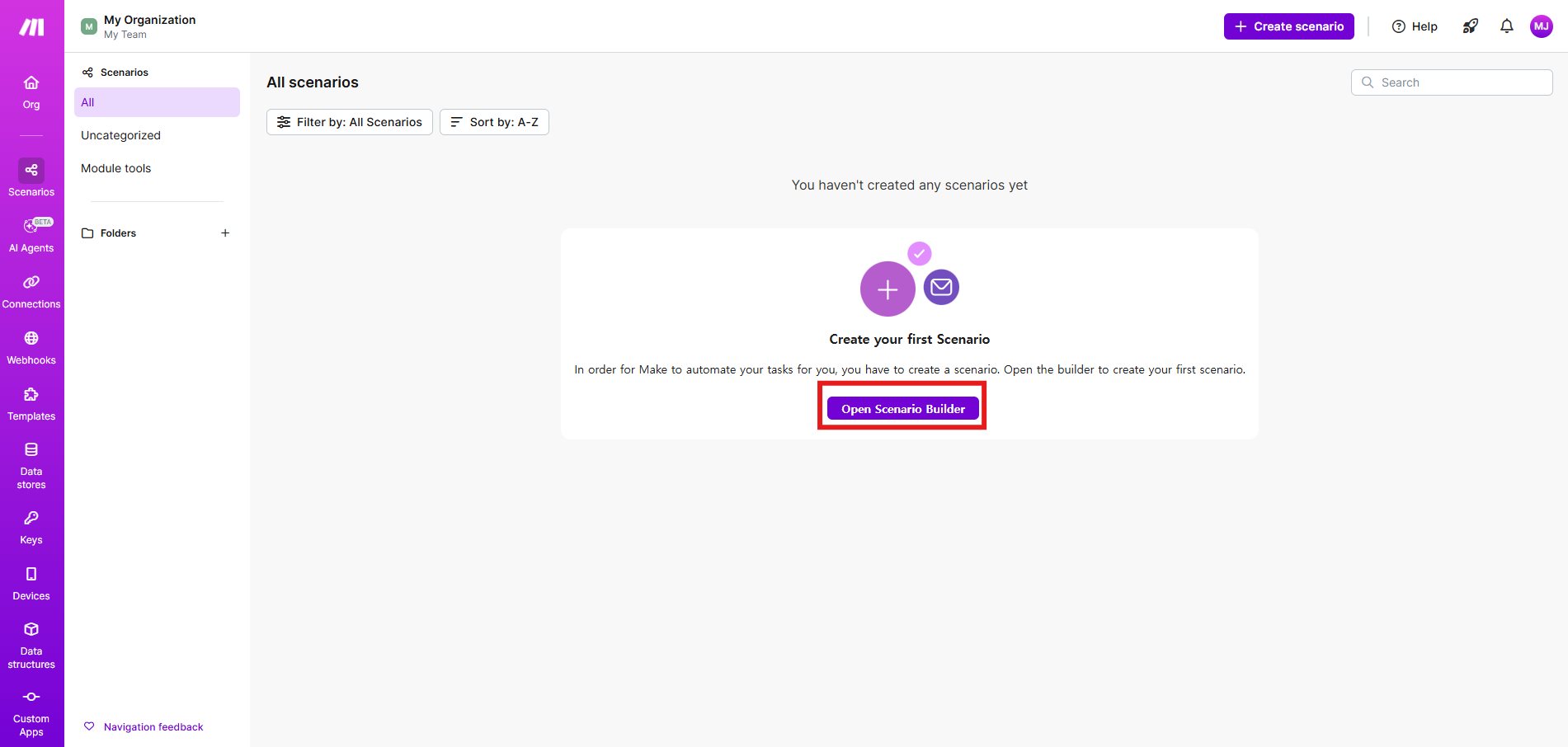Image resolution: width=1568 pixels, height=747 pixels.
Task: Open Data structures section
Action: pyautogui.click(x=31, y=644)
